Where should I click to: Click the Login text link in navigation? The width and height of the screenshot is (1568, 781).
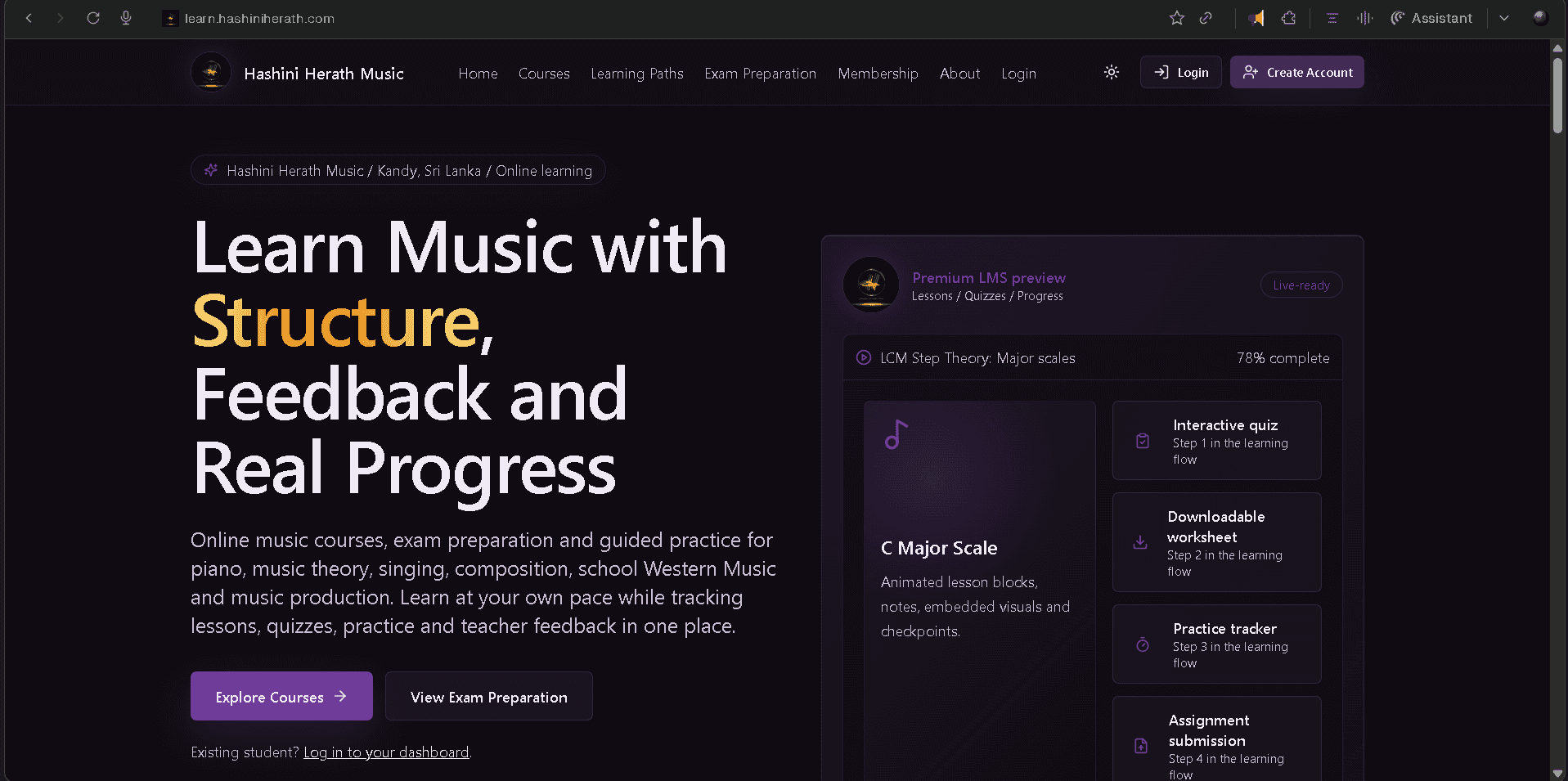[x=1018, y=74]
